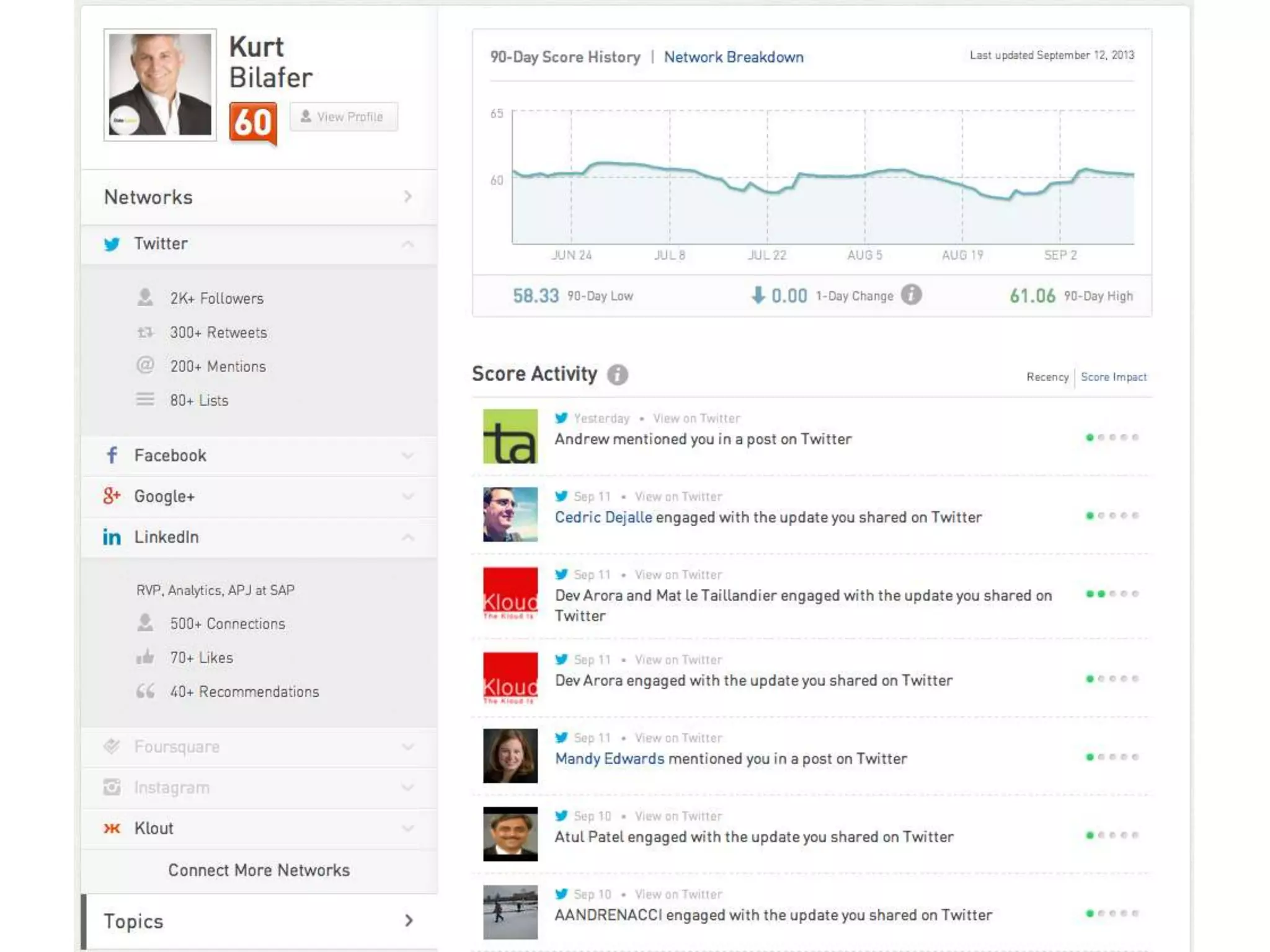This screenshot has width=1270, height=952.
Task: Click the Foursquare network icon
Action: click(x=112, y=747)
